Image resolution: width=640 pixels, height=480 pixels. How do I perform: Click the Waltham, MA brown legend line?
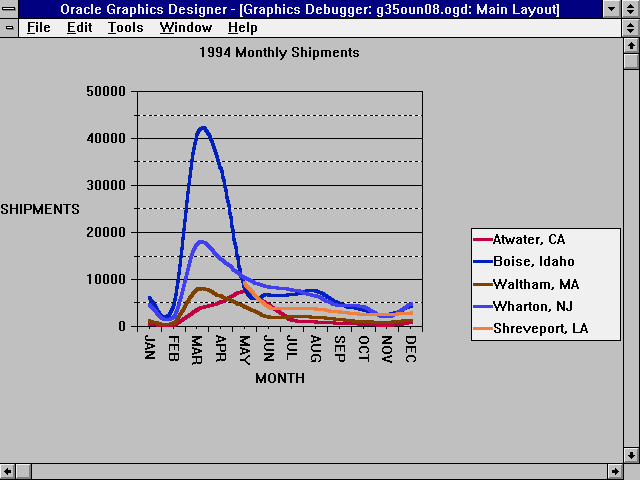tap(481, 284)
